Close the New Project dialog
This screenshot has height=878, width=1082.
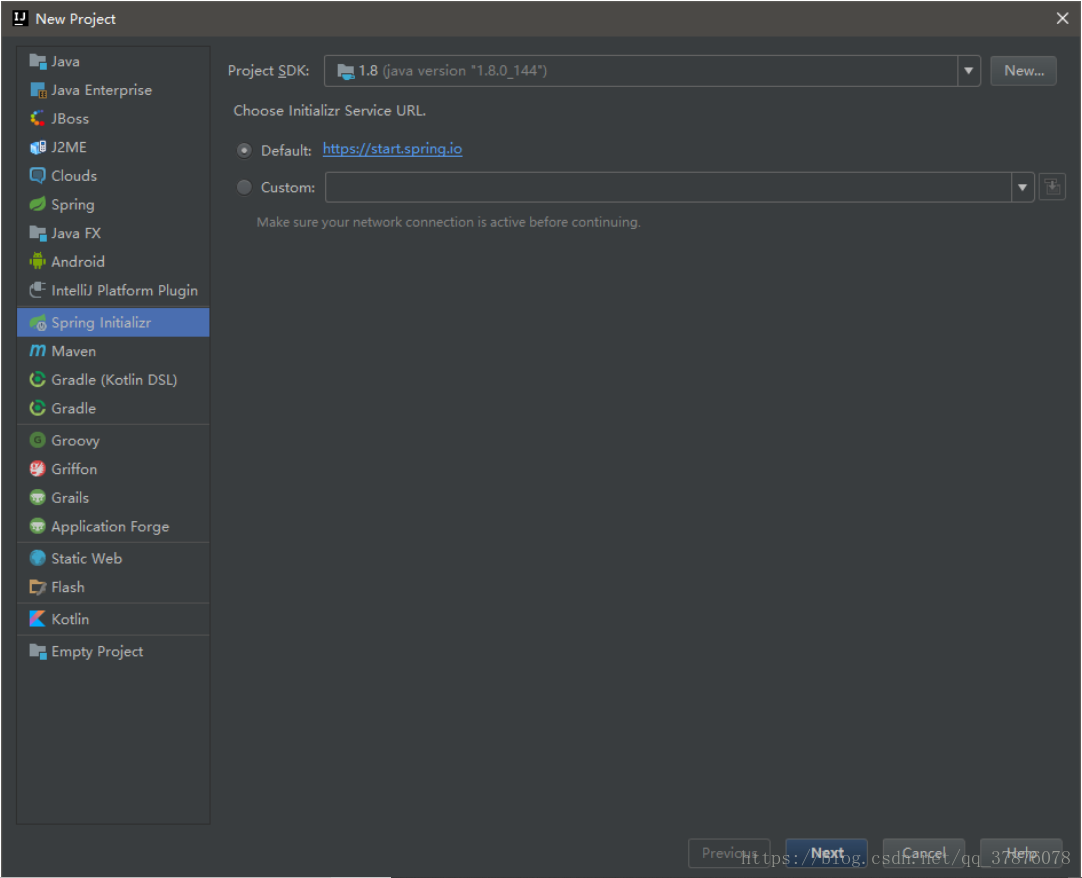1062,18
